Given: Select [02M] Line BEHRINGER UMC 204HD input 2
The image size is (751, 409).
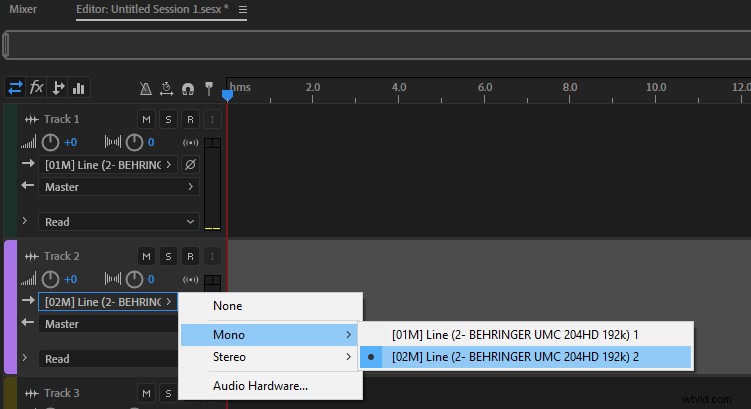Looking at the screenshot, I should pyautogui.click(x=525, y=357).
